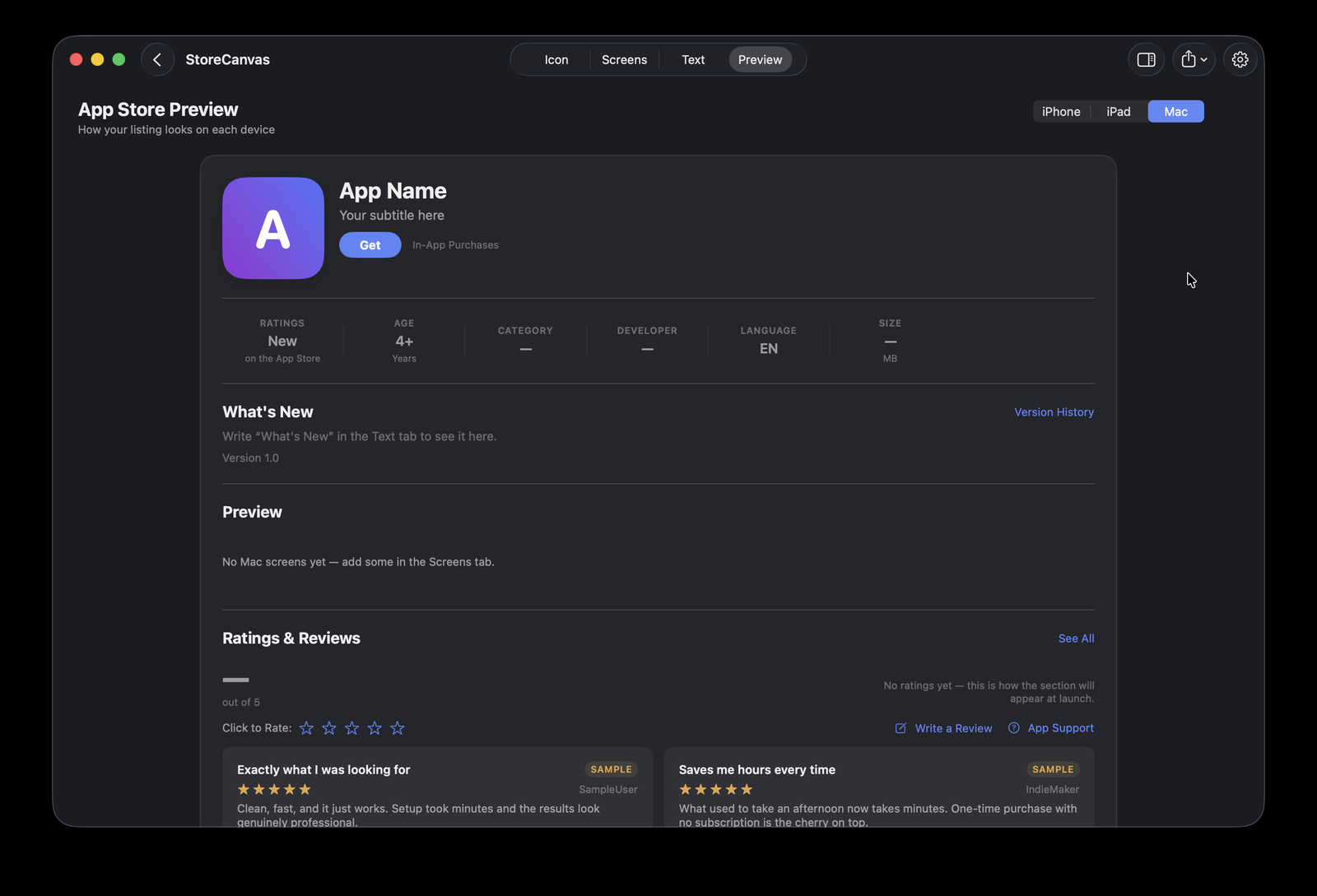Click SAMPLE badge on SampleUser review
Screen dimensions: 1317x896
pyautogui.click(x=611, y=769)
